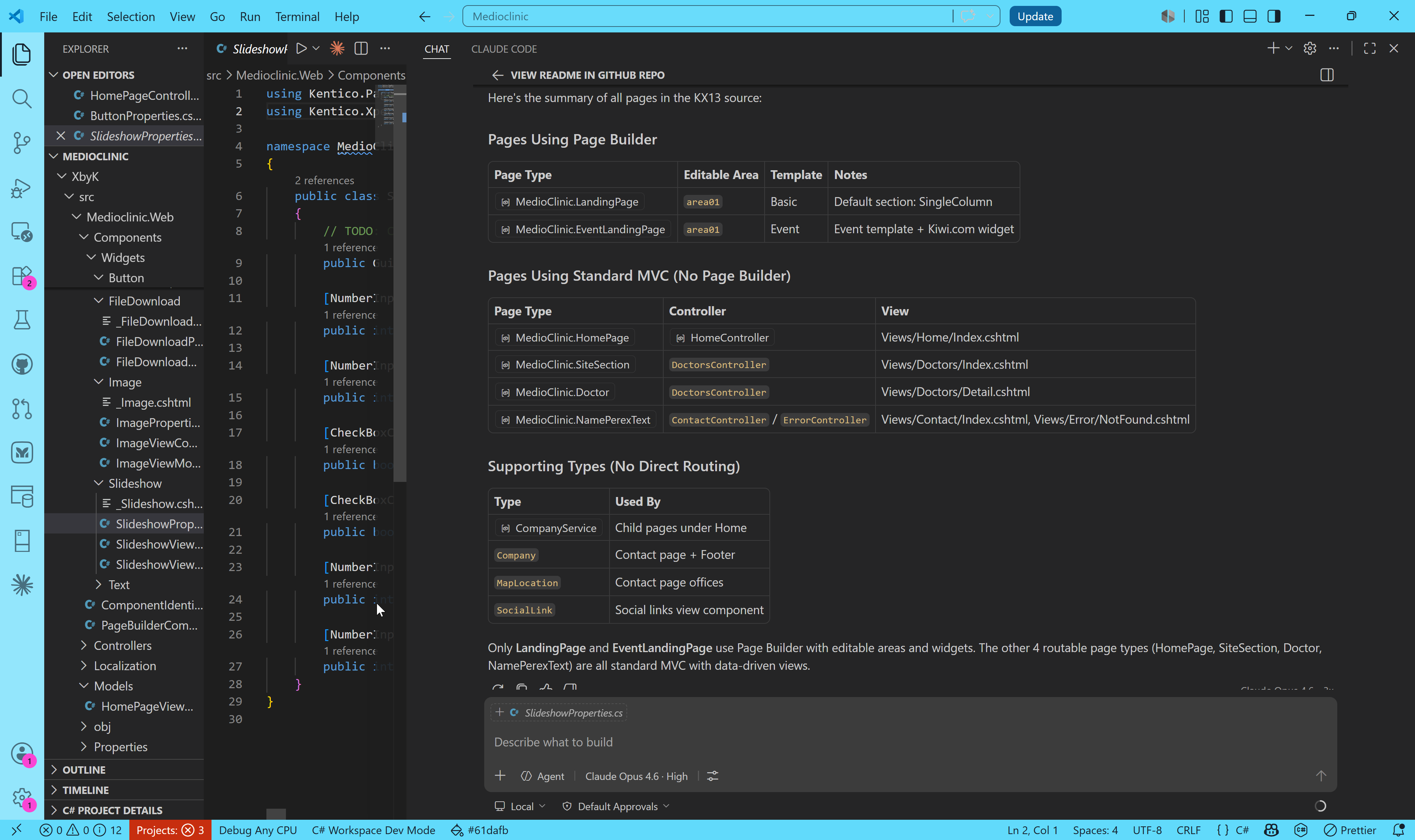This screenshot has width=1415, height=840.
Task: Click the plus attach context button in chat
Action: coord(500,776)
